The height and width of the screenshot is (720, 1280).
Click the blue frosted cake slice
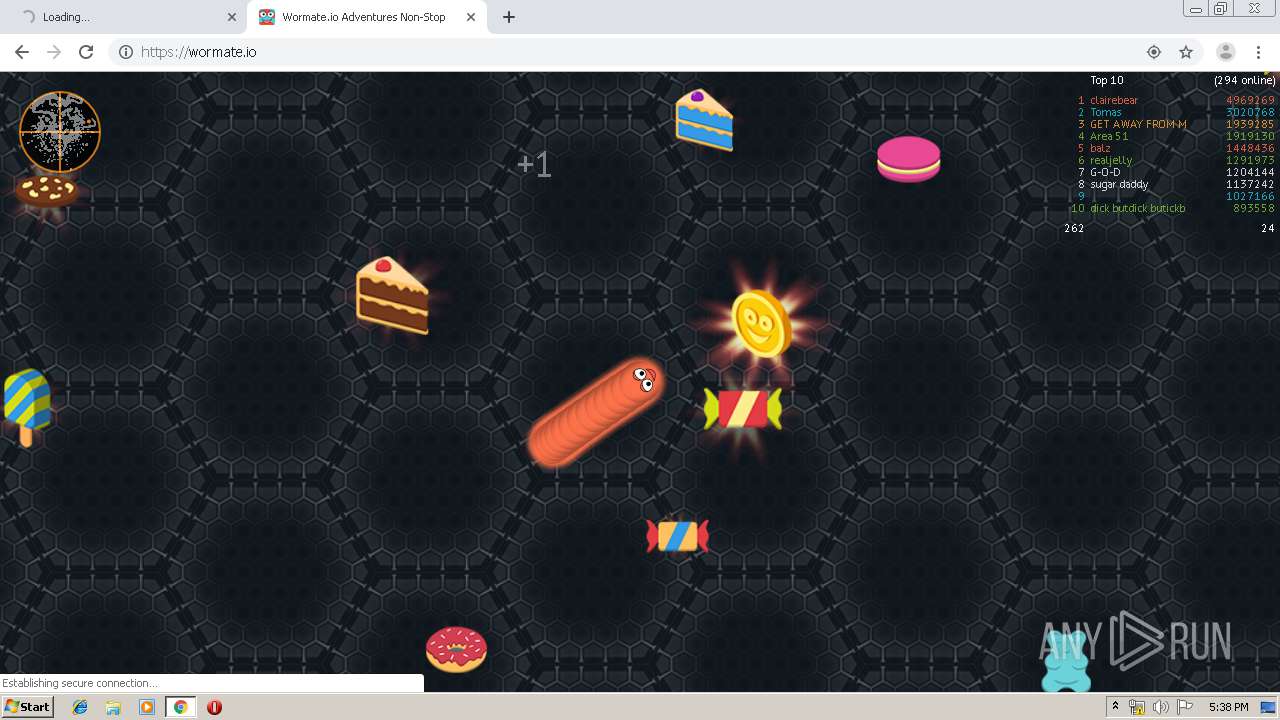pyautogui.click(x=704, y=120)
